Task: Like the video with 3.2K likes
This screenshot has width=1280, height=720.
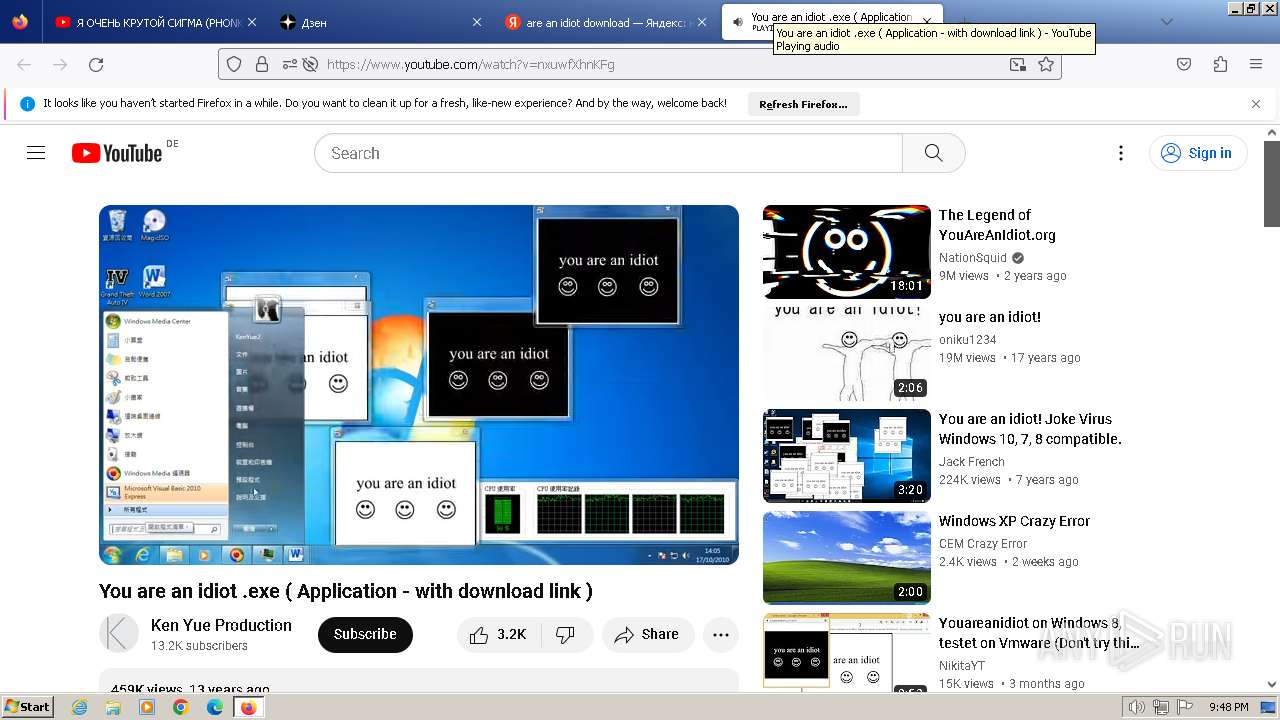Action: coord(497,635)
